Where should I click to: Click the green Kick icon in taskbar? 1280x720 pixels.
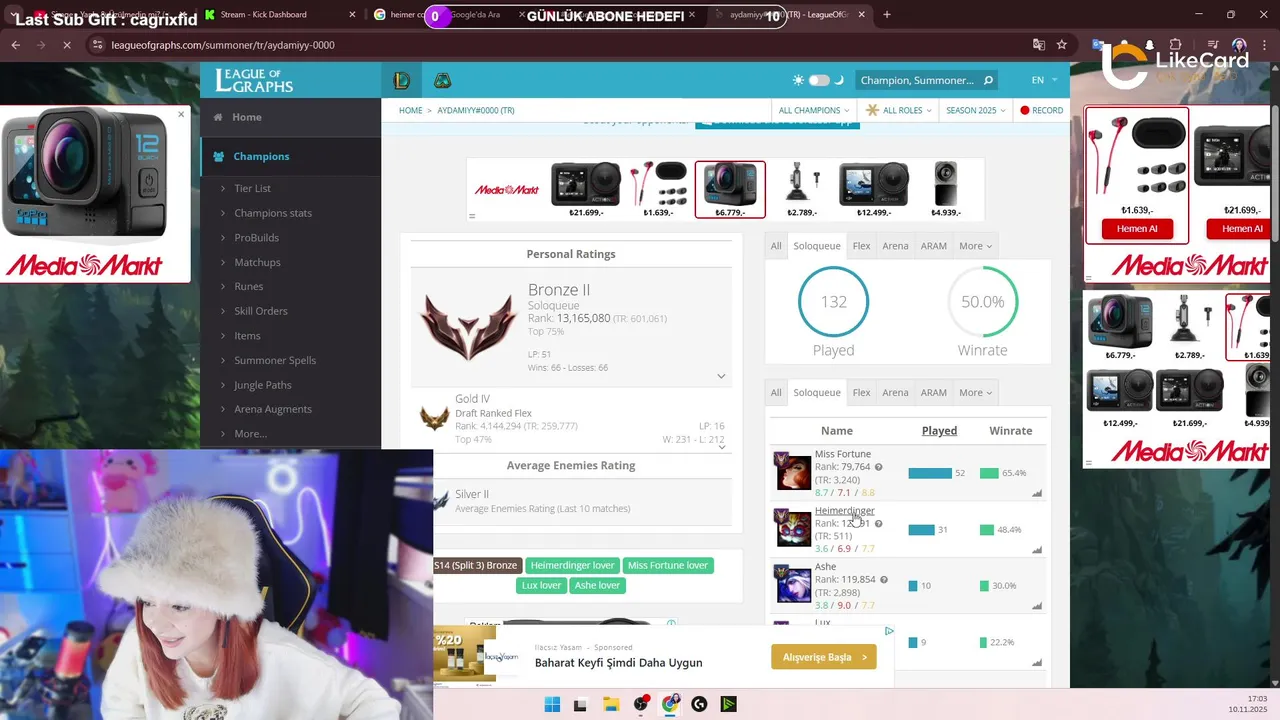(728, 704)
